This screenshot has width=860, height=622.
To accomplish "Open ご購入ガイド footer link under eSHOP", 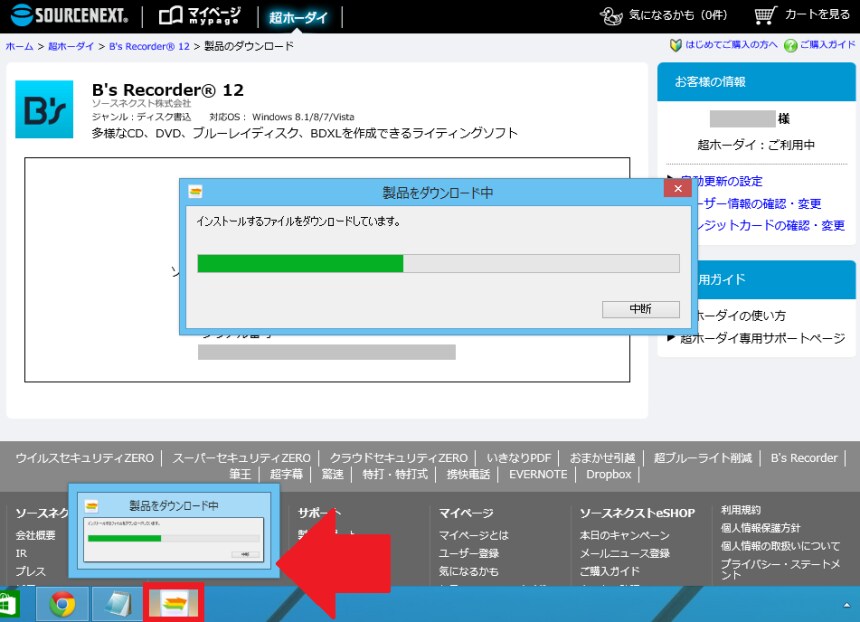I will (610, 571).
